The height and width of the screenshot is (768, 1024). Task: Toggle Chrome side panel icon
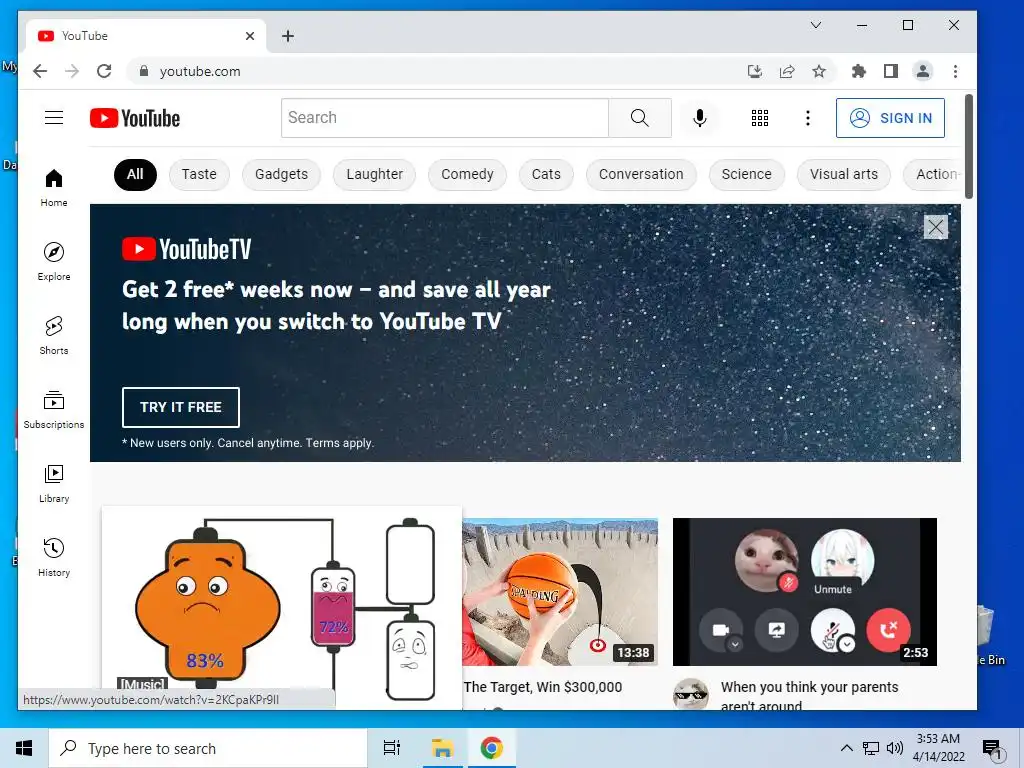pos(891,71)
